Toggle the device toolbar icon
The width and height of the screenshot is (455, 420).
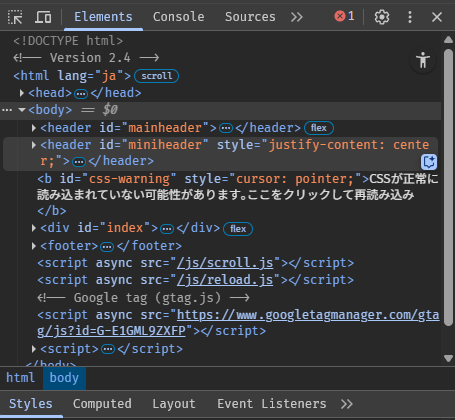(x=43, y=17)
